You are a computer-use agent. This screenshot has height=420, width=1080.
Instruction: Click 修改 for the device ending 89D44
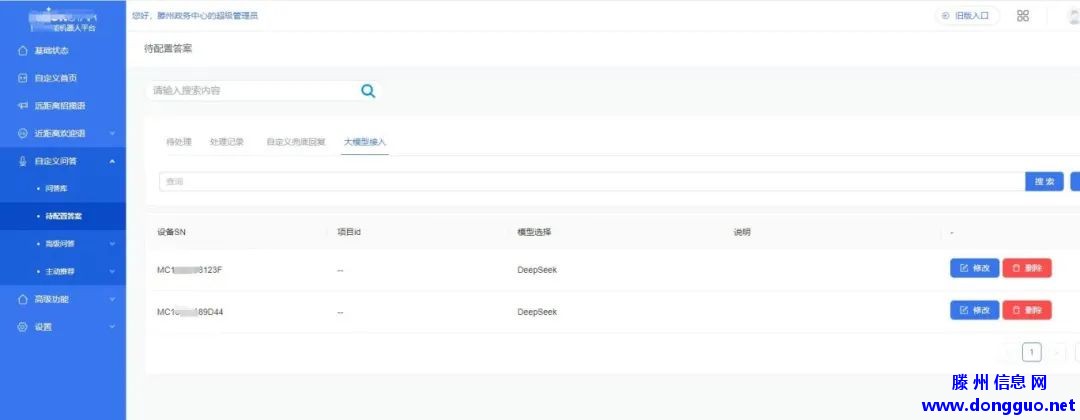pyautogui.click(x=975, y=311)
